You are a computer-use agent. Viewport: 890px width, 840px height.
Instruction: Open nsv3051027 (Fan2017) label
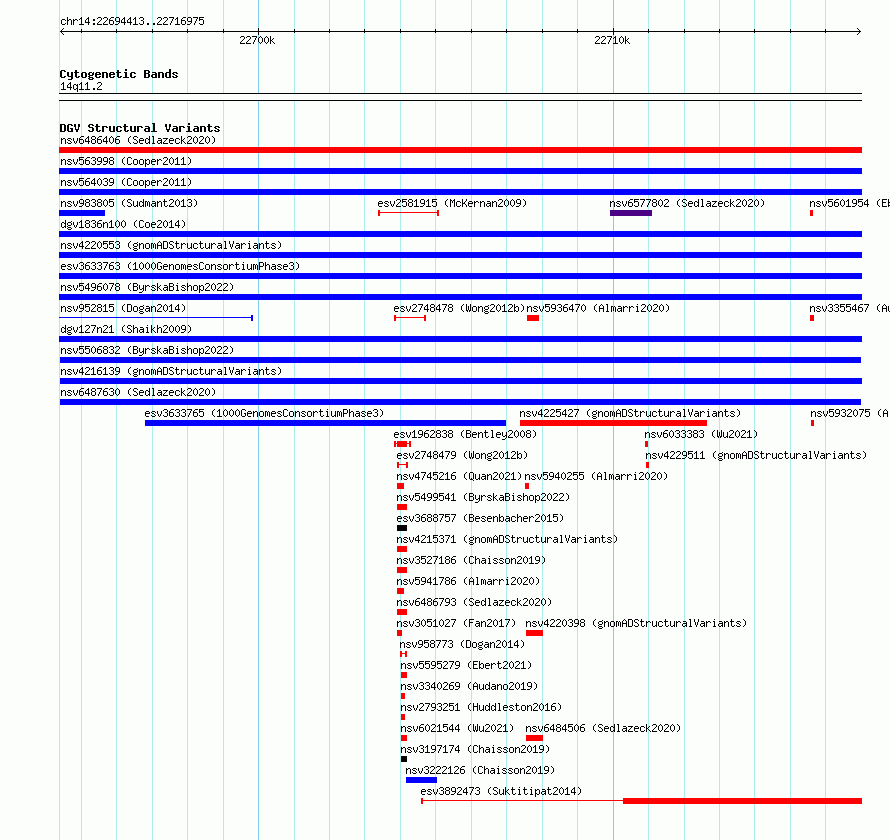(456, 623)
